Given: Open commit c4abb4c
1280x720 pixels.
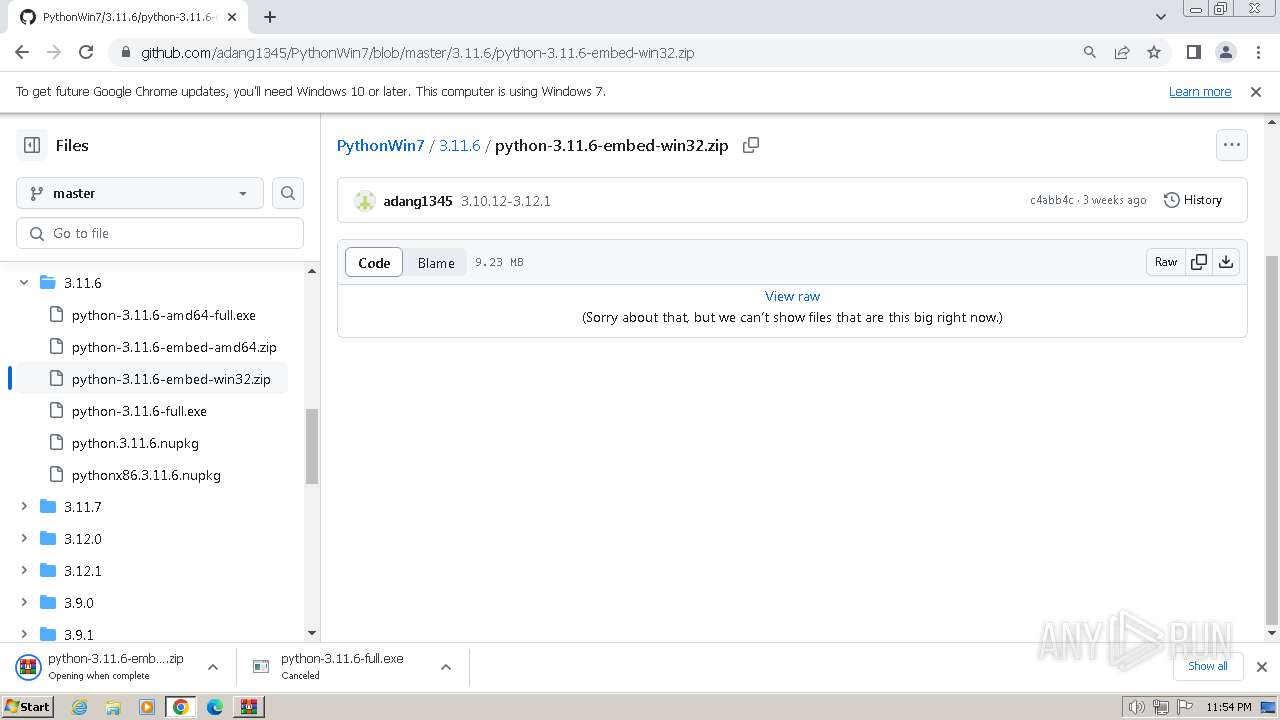Looking at the screenshot, I should click(x=1052, y=200).
